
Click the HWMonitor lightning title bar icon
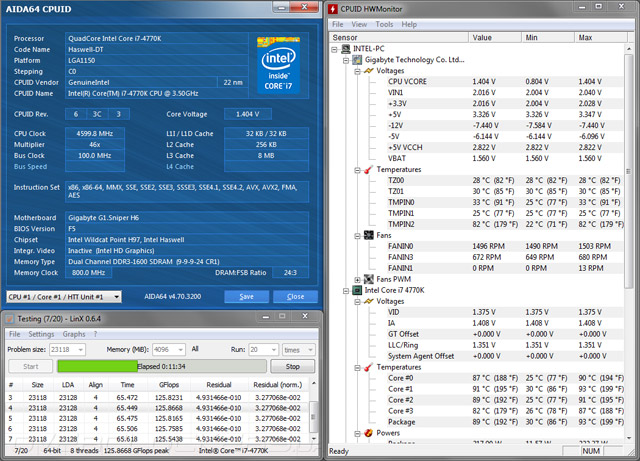(x=333, y=9)
